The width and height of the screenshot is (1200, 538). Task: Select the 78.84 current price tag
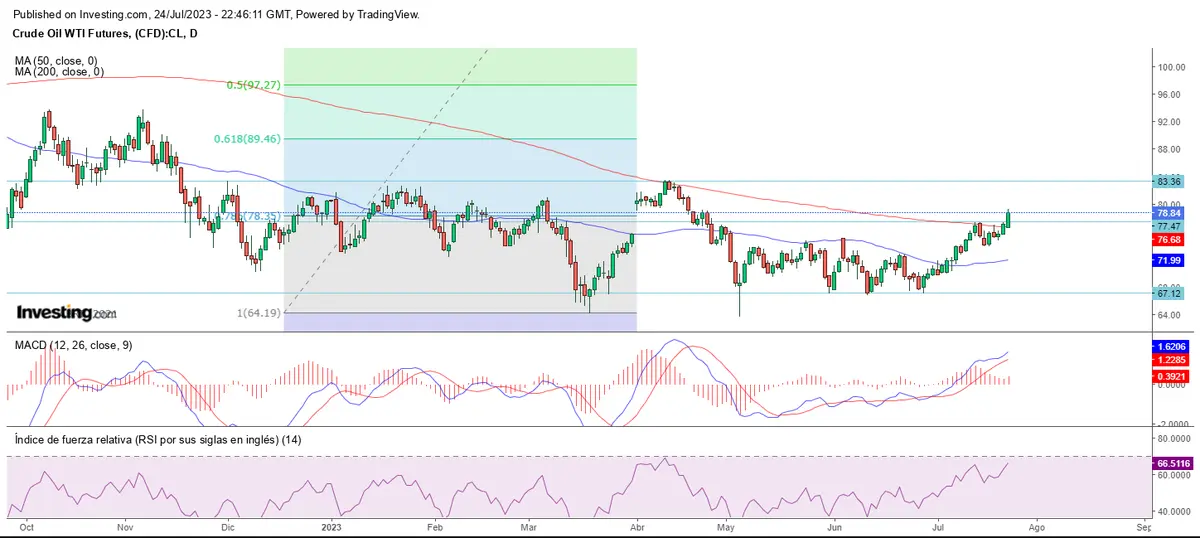click(1169, 213)
